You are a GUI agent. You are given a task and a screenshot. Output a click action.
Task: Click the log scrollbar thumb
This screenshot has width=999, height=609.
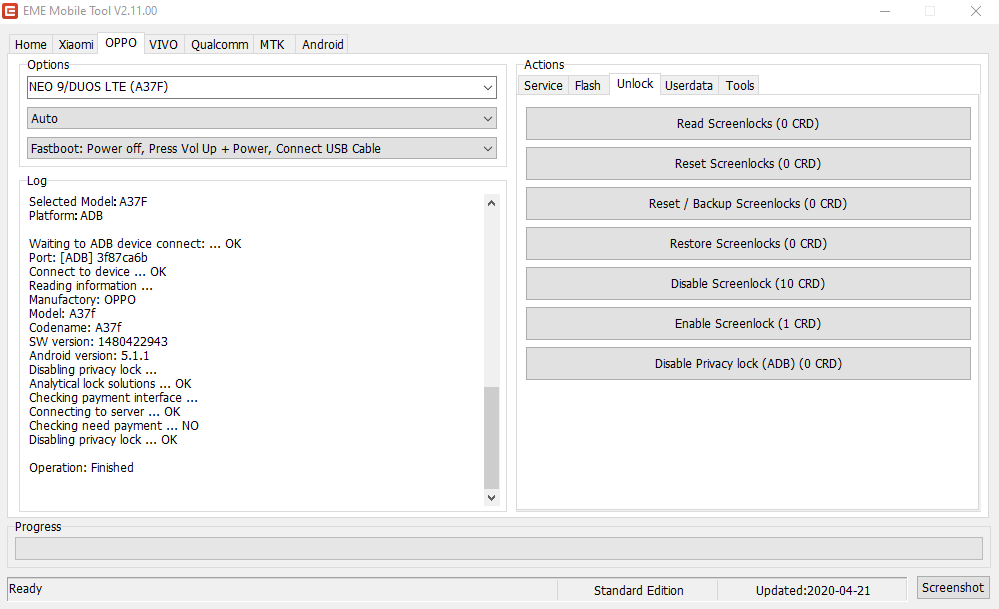click(491, 437)
